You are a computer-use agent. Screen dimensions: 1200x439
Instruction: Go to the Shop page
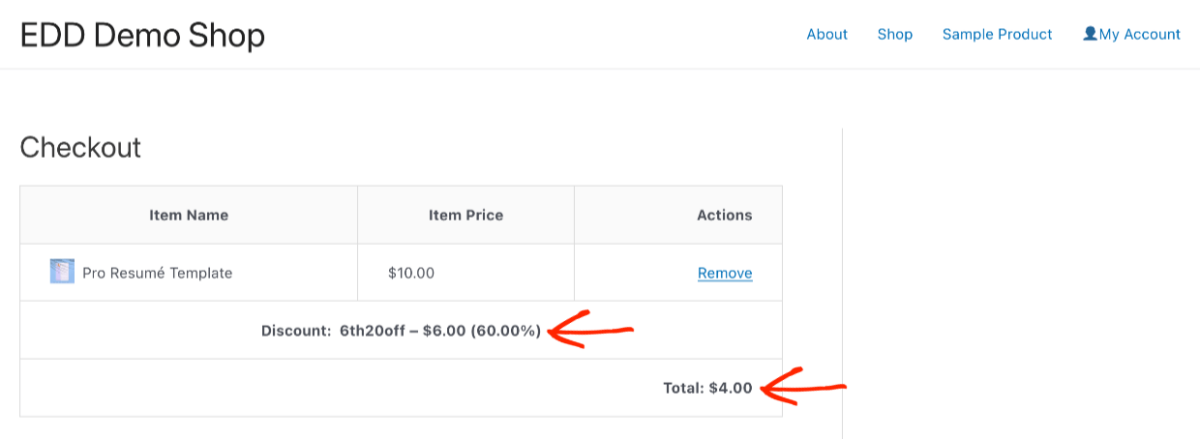(895, 34)
